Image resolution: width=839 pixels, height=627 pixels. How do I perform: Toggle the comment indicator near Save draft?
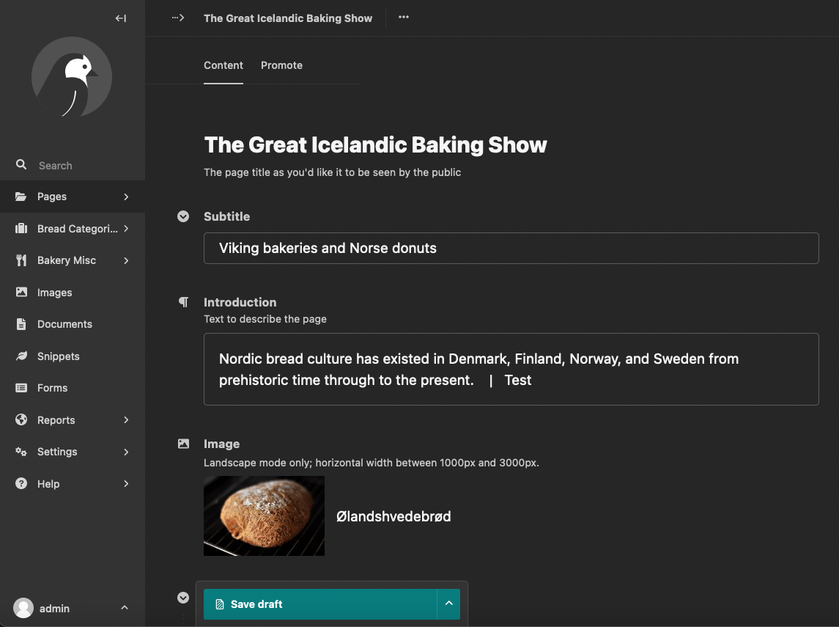[183, 597]
